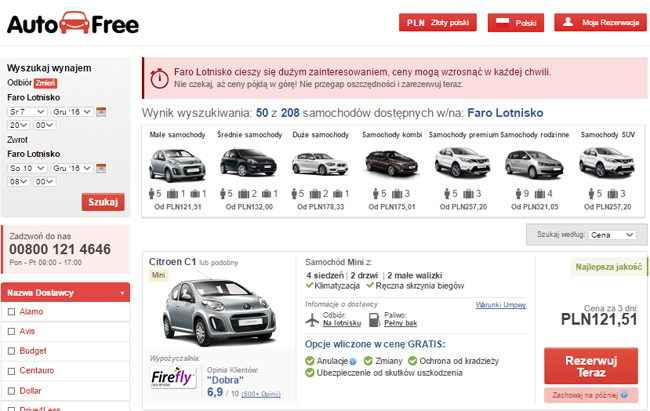
Task: Open Moja Rezerwacja
Action: click(x=600, y=22)
